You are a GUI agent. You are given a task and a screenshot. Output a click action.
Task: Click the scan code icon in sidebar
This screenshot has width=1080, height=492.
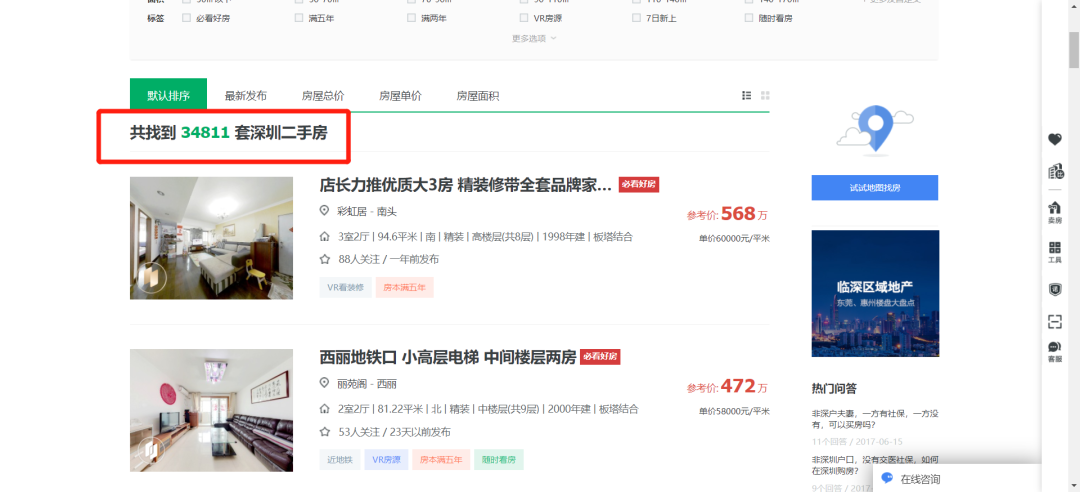(1055, 321)
